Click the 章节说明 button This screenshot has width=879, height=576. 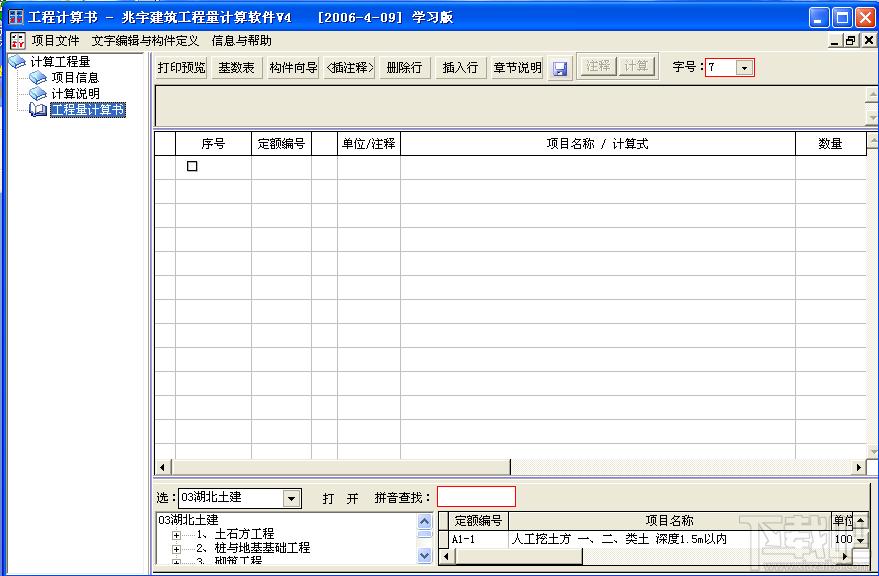(x=517, y=68)
